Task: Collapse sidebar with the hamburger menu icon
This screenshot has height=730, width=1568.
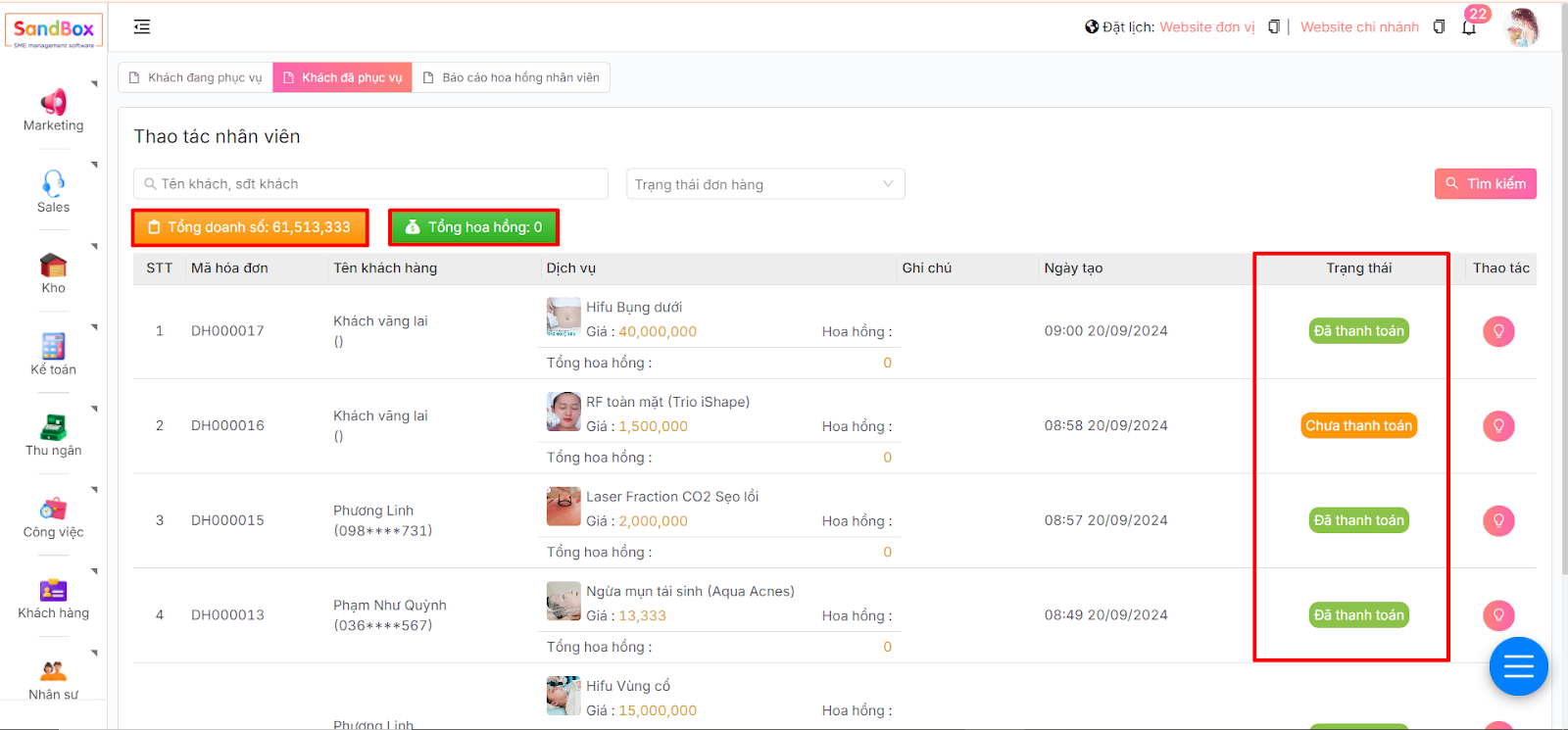Action: pyautogui.click(x=142, y=27)
